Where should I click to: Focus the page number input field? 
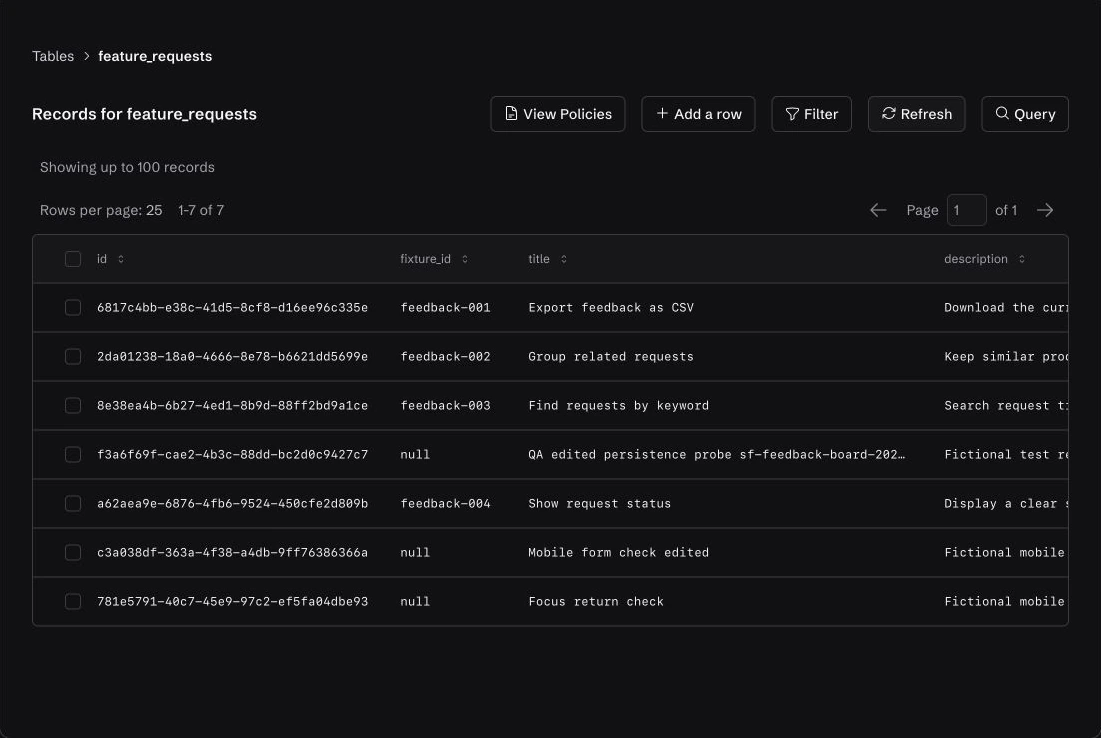tap(966, 210)
